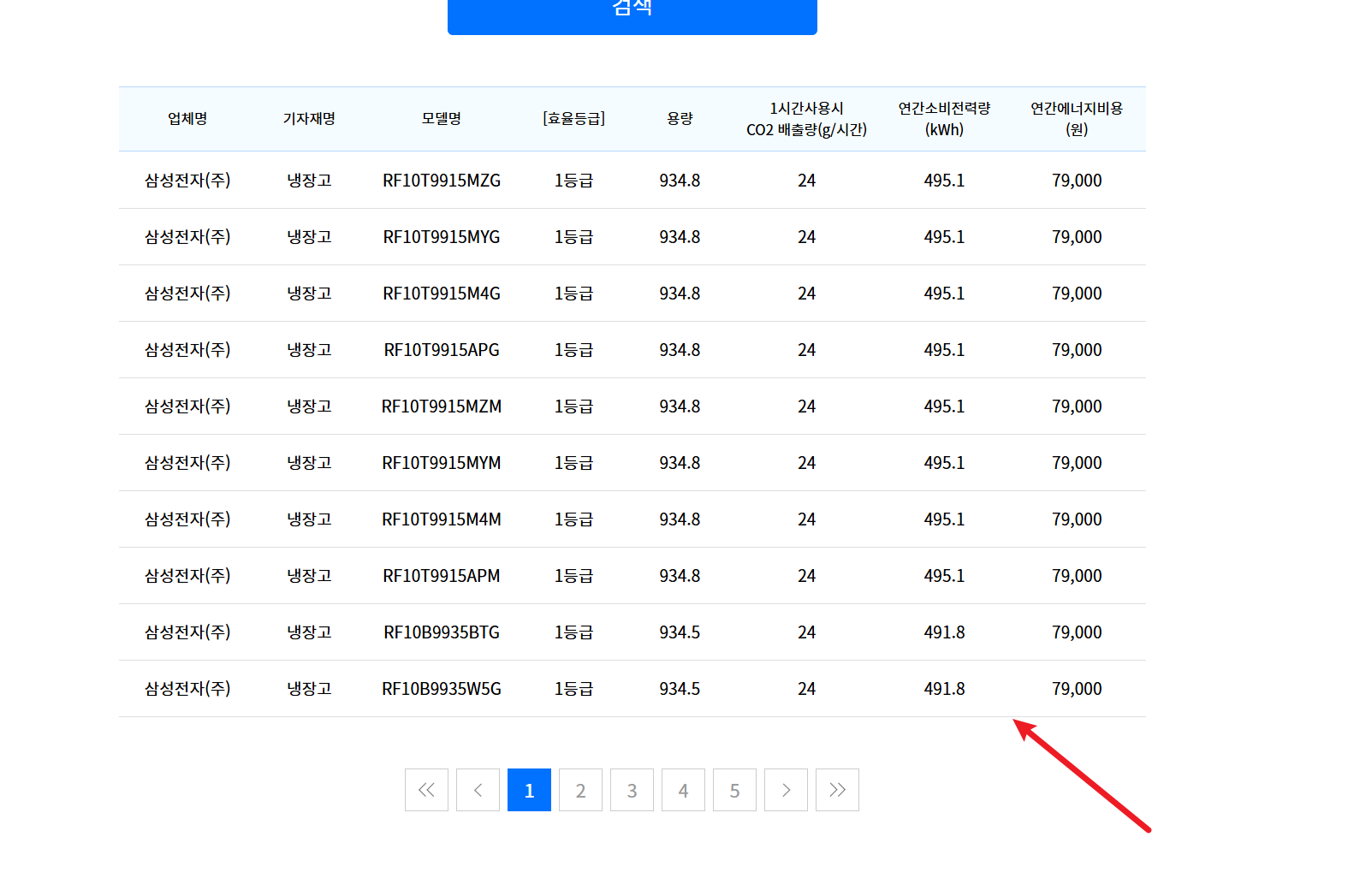Viewport: 1348px width, 896px height.
Task: Click the CO2 배출량 column header
Action: pos(806,119)
